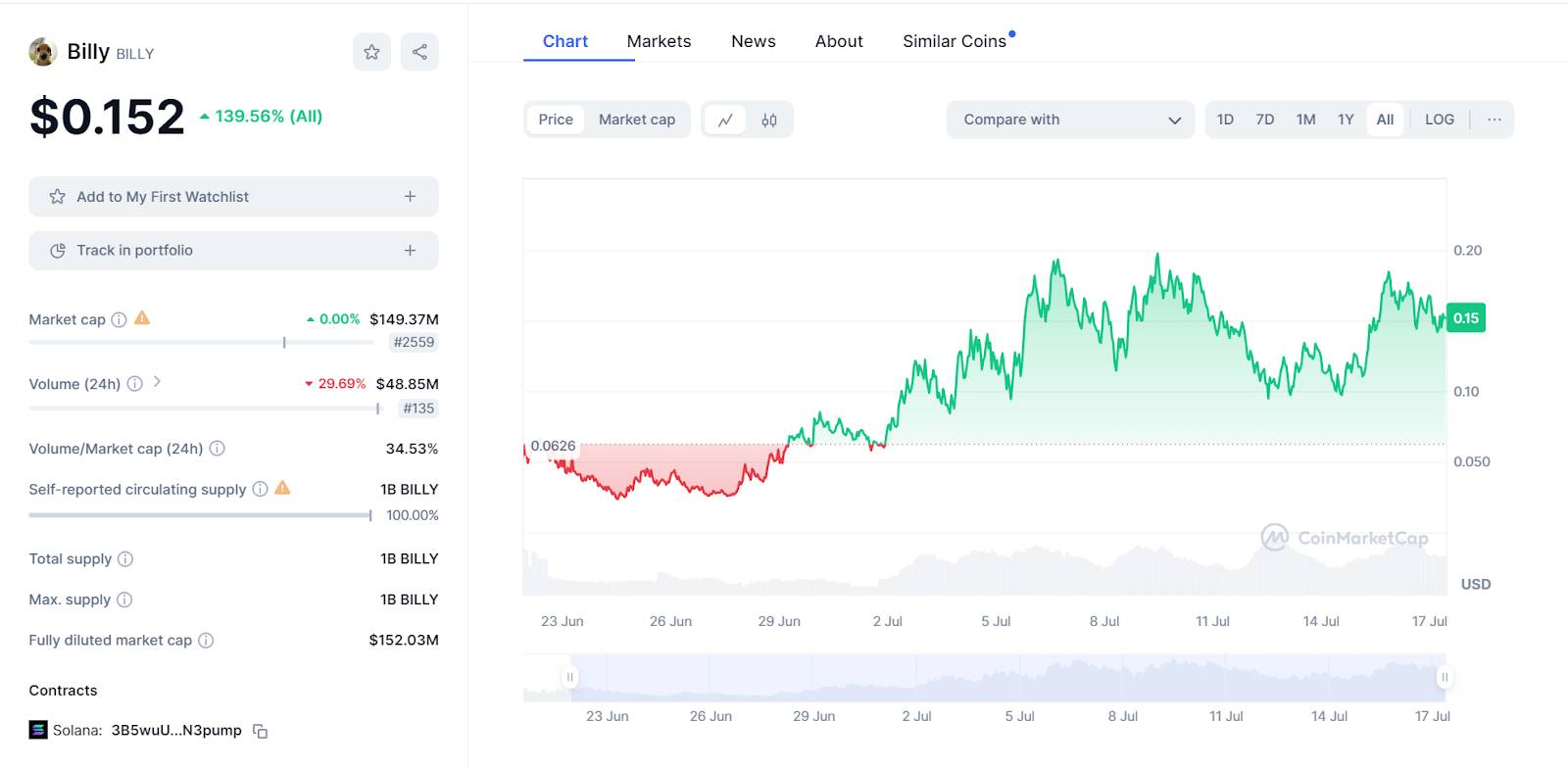
Task: Open Volume (24h) info icon
Action: tap(135, 384)
